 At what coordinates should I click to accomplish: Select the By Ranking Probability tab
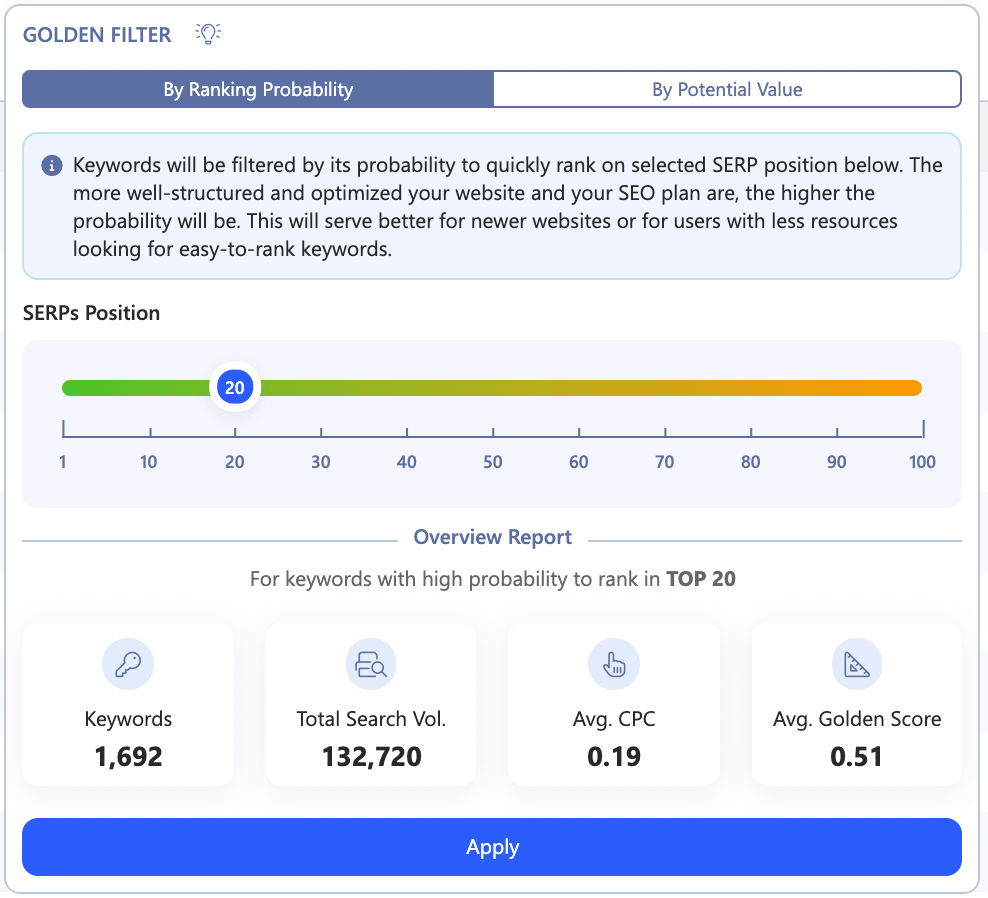(257, 89)
